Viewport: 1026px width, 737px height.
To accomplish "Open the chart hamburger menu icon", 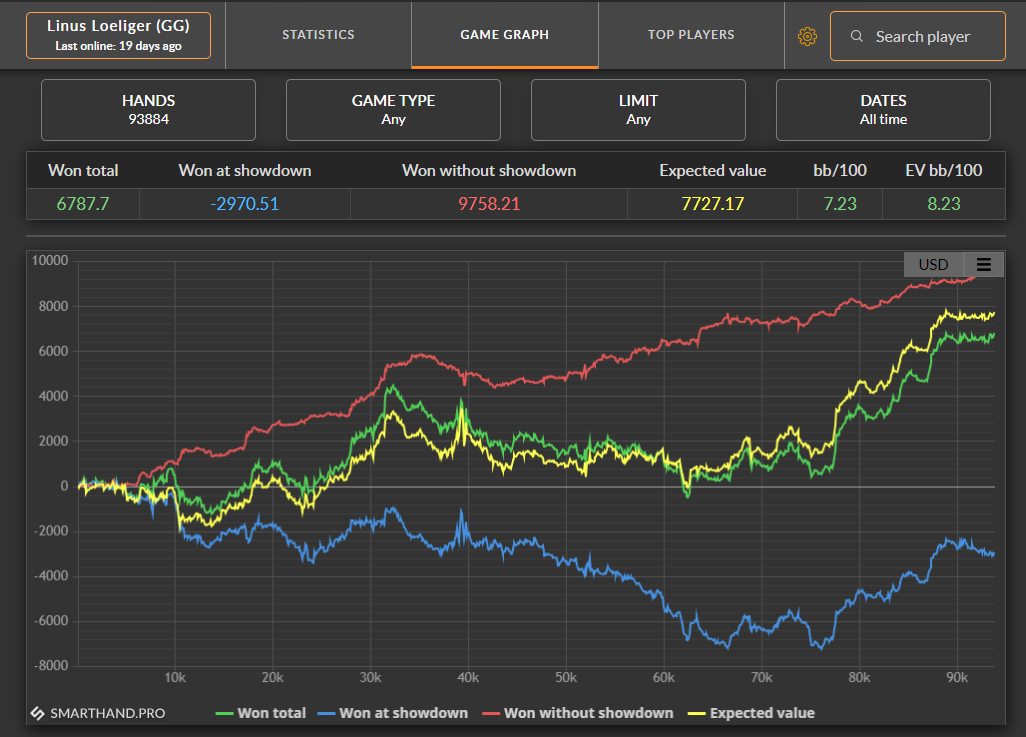I will 983,264.
